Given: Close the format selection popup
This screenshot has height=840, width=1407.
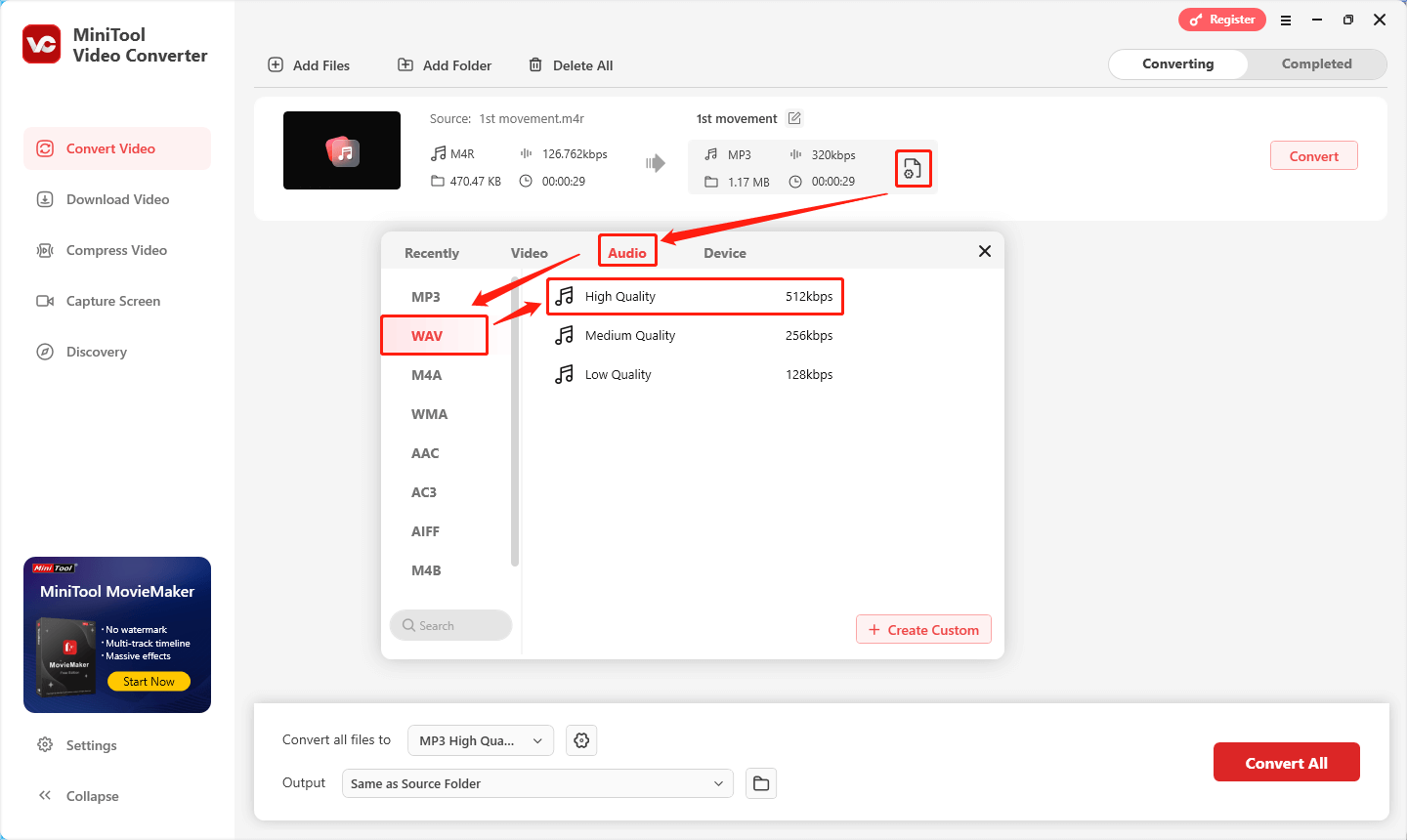Looking at the screenshot, I should [x=985, y=251].
